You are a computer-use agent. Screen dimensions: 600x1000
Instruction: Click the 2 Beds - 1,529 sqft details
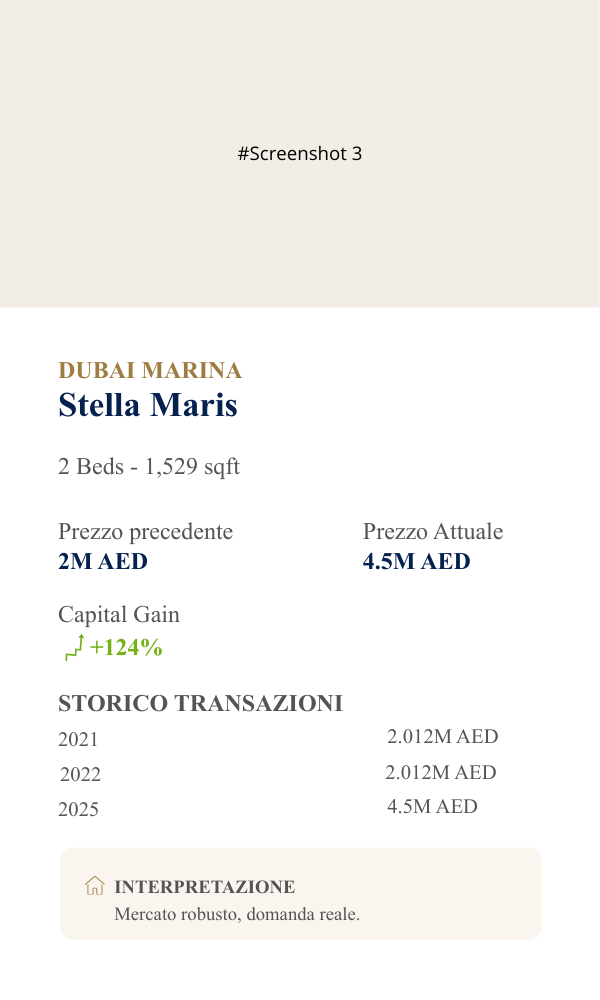(x=149, y=467)
